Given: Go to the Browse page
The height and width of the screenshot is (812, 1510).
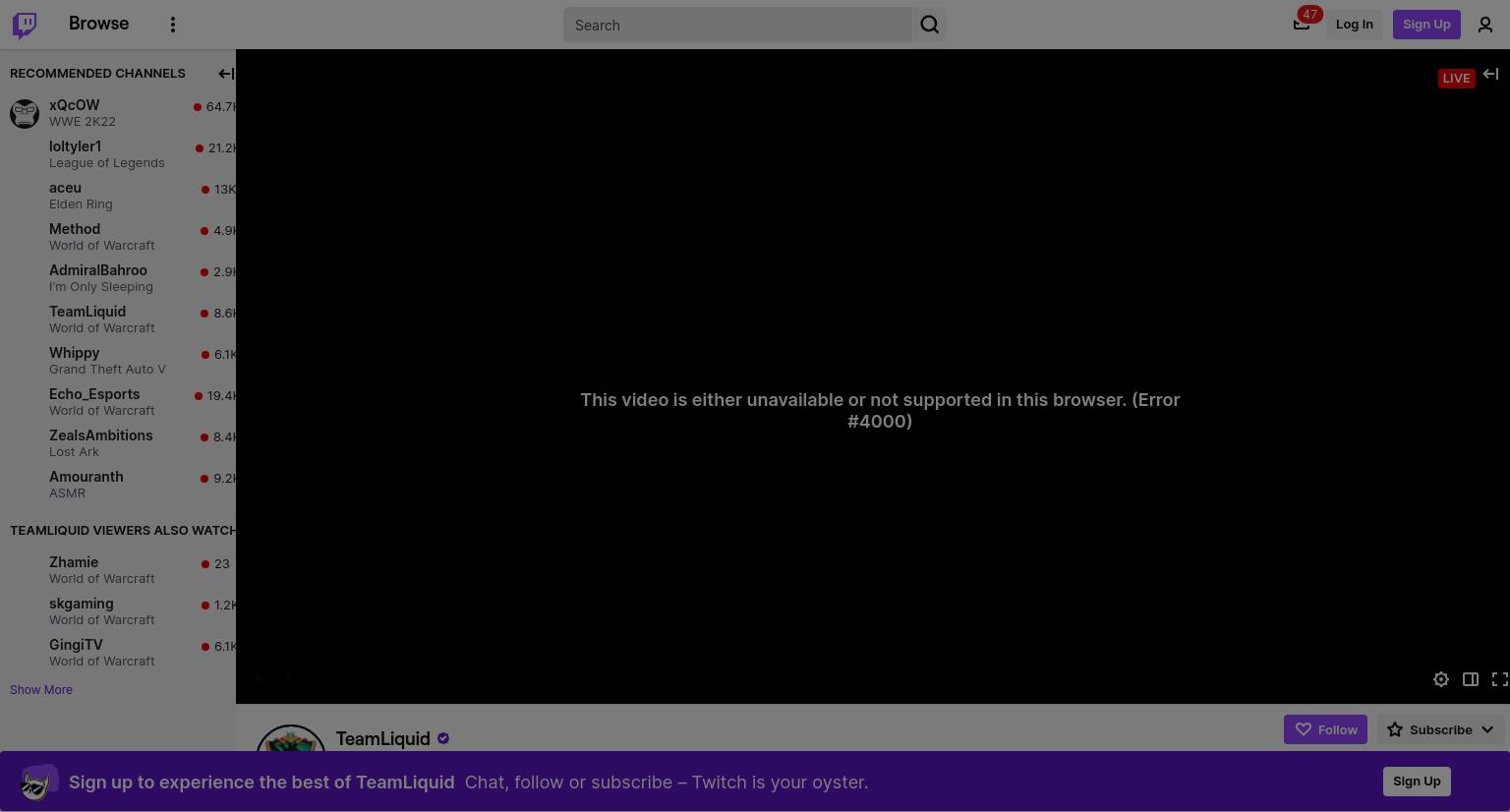Looking at the screenshot, I should [x=98, y=24].
